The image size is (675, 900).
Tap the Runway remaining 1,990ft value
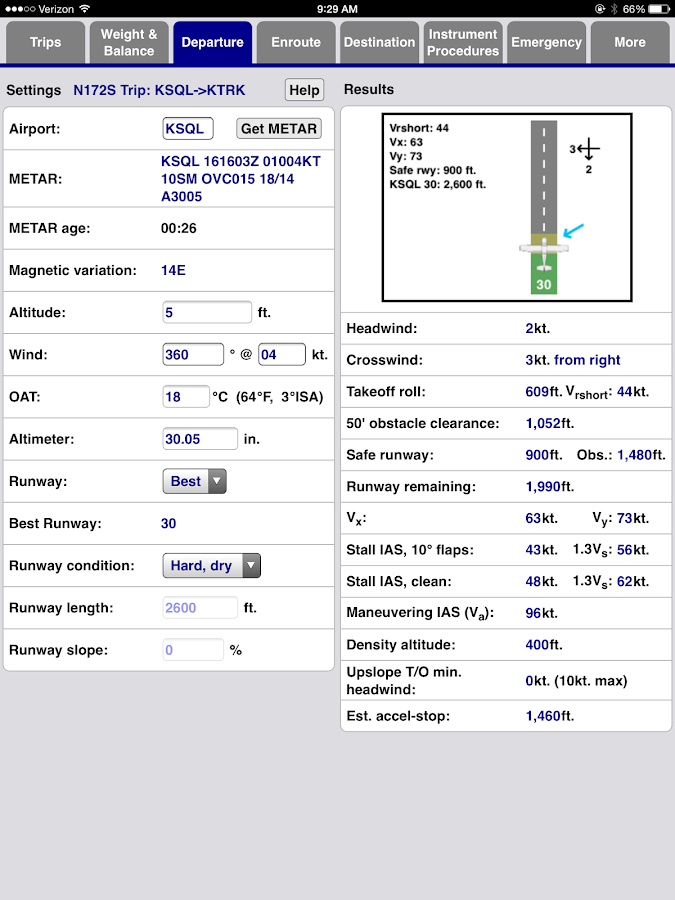(550, 487)
